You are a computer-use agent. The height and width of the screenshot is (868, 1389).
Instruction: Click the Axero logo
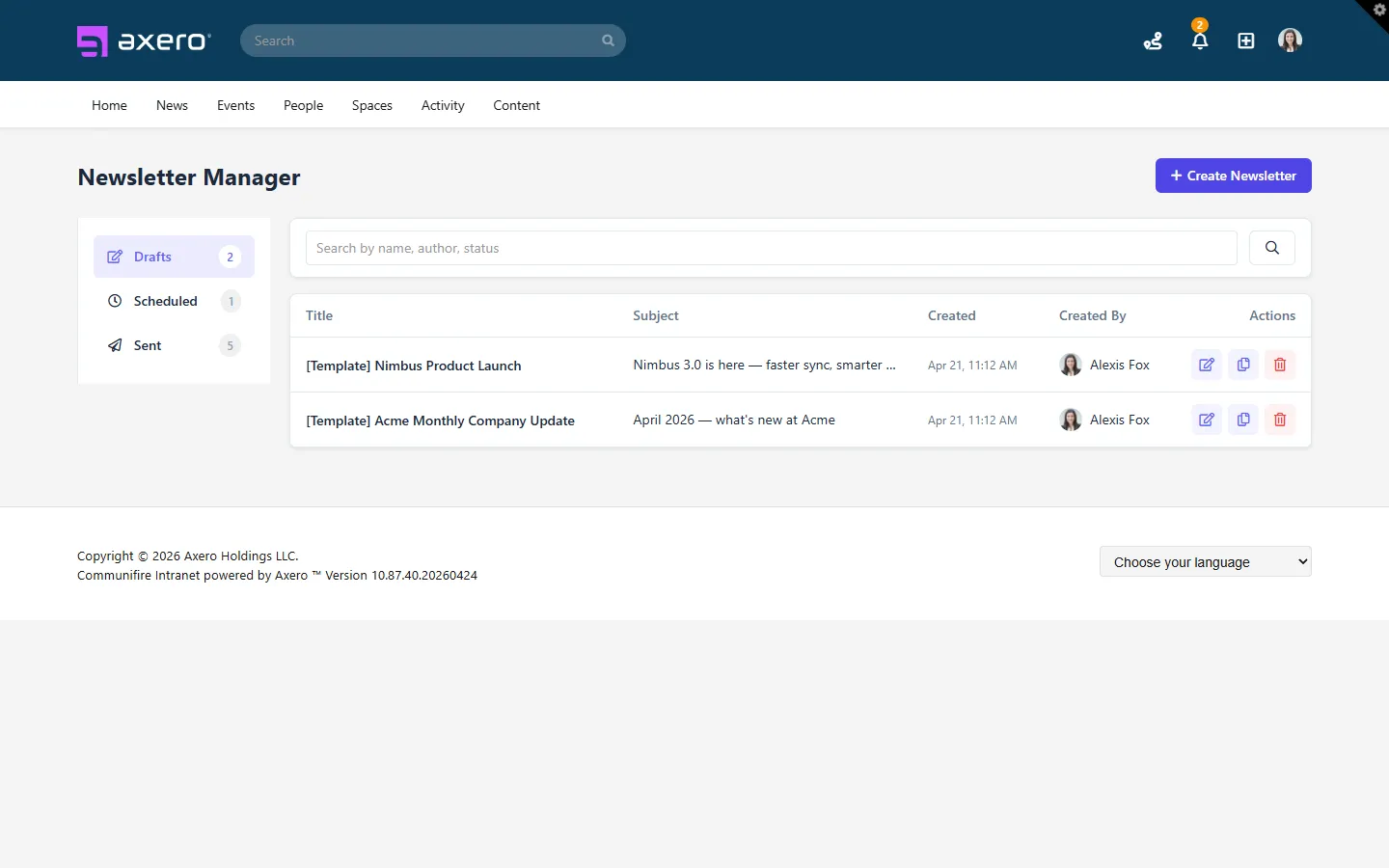click(x=144, y=41)
